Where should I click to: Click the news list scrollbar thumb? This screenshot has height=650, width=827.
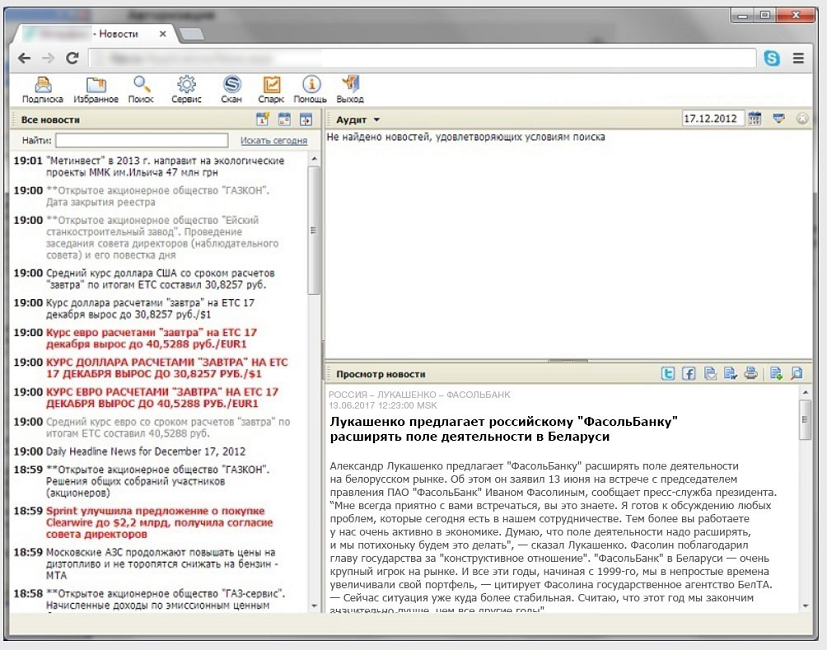[x=314, y=230]
